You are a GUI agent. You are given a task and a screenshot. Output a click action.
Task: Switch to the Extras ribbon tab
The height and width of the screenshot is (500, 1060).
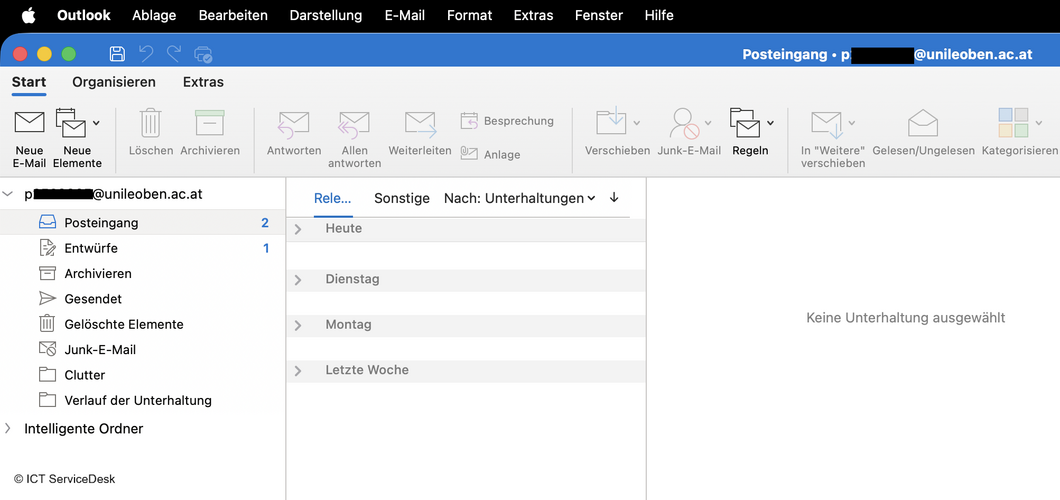pyautogui.click(x=203, y=82)
